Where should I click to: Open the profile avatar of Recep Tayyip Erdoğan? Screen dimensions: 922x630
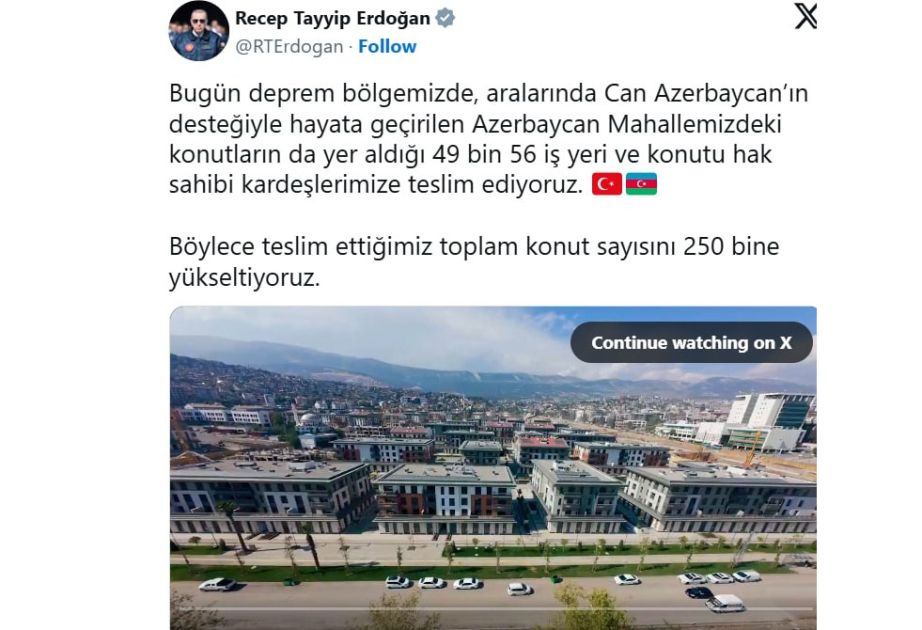(x=199, y=31)
